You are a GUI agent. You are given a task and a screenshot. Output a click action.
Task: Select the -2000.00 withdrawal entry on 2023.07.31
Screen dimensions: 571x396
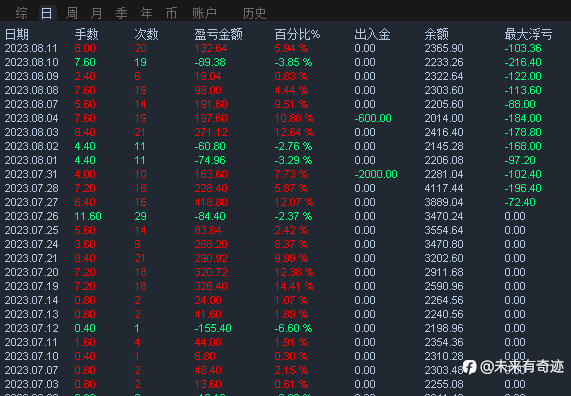tap(376, 174)
